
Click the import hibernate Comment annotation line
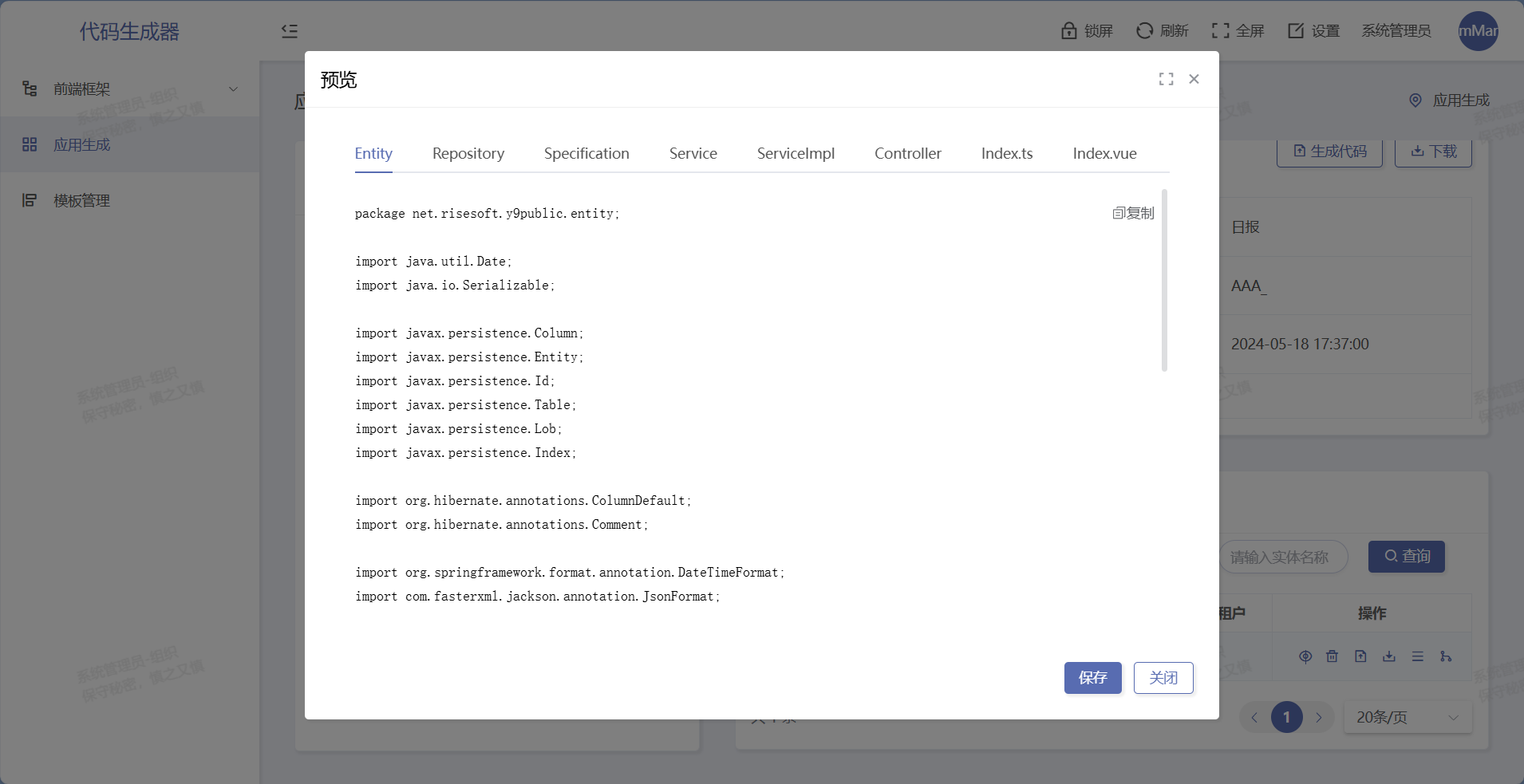tap(502, 525)
